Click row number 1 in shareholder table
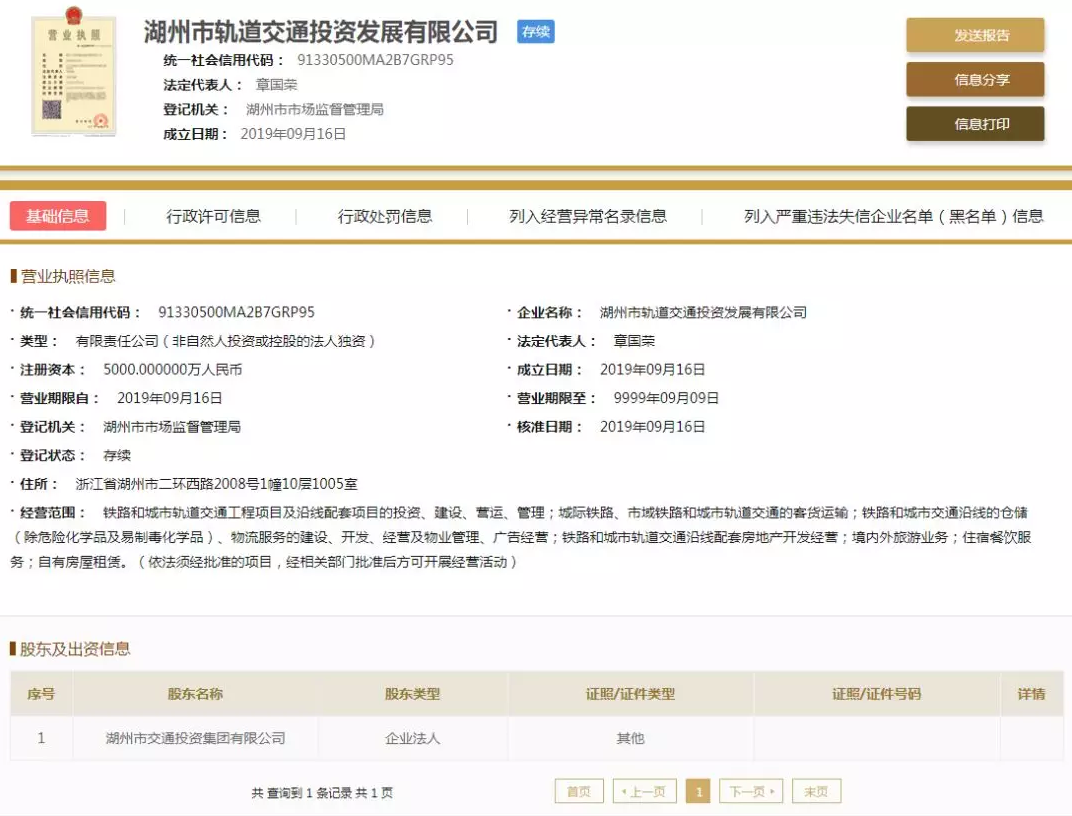The image size is (1072, 816). (x=41, y=738)
